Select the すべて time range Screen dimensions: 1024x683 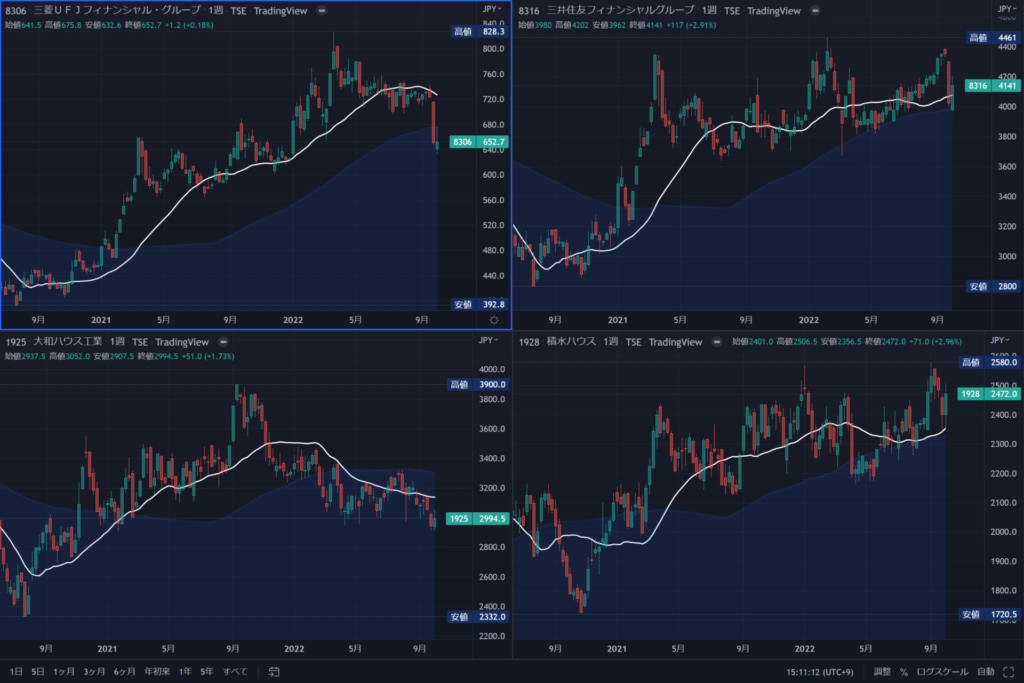[x=235, y=671]
